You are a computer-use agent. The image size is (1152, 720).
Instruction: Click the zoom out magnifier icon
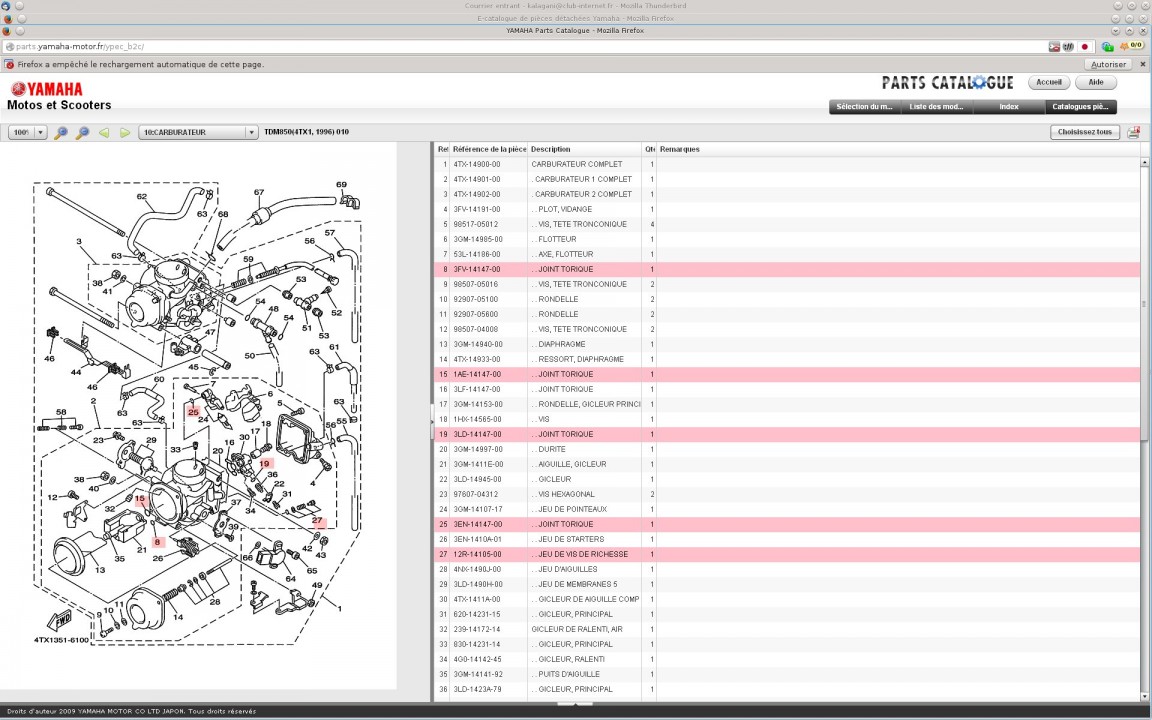tap(82, 132)
